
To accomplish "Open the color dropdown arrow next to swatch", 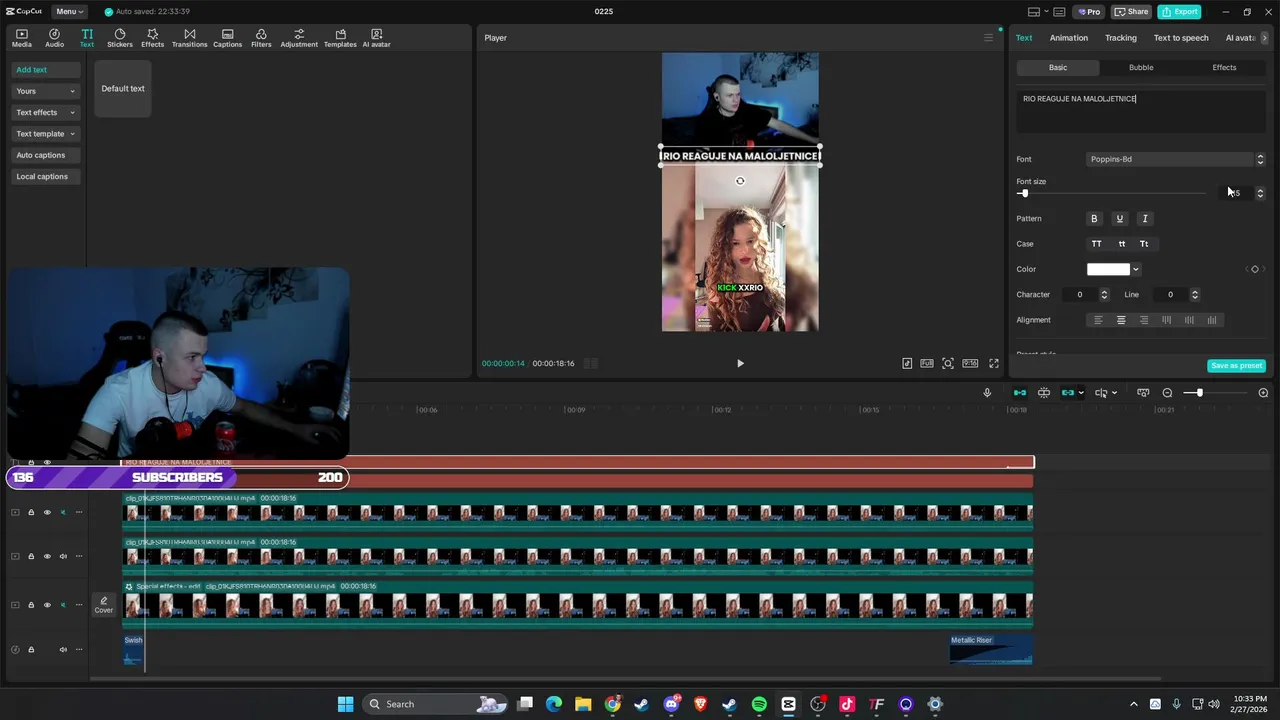I will (x=1135, y=269).
